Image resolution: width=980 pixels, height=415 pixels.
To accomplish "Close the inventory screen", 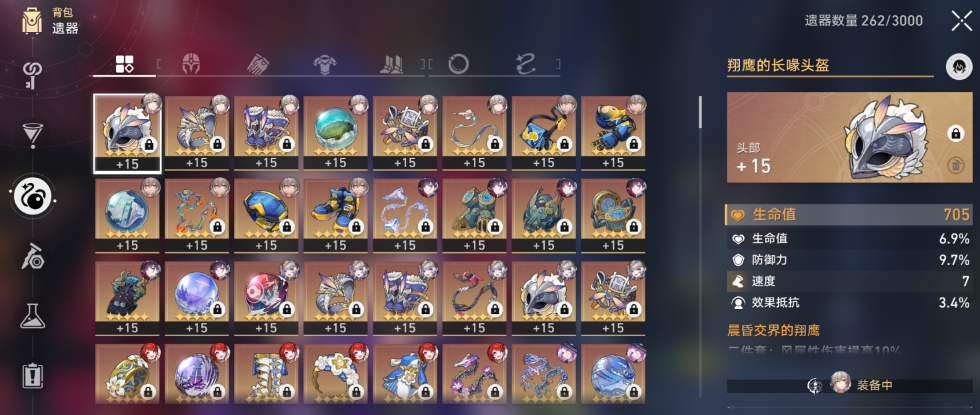I will point(961,21).
